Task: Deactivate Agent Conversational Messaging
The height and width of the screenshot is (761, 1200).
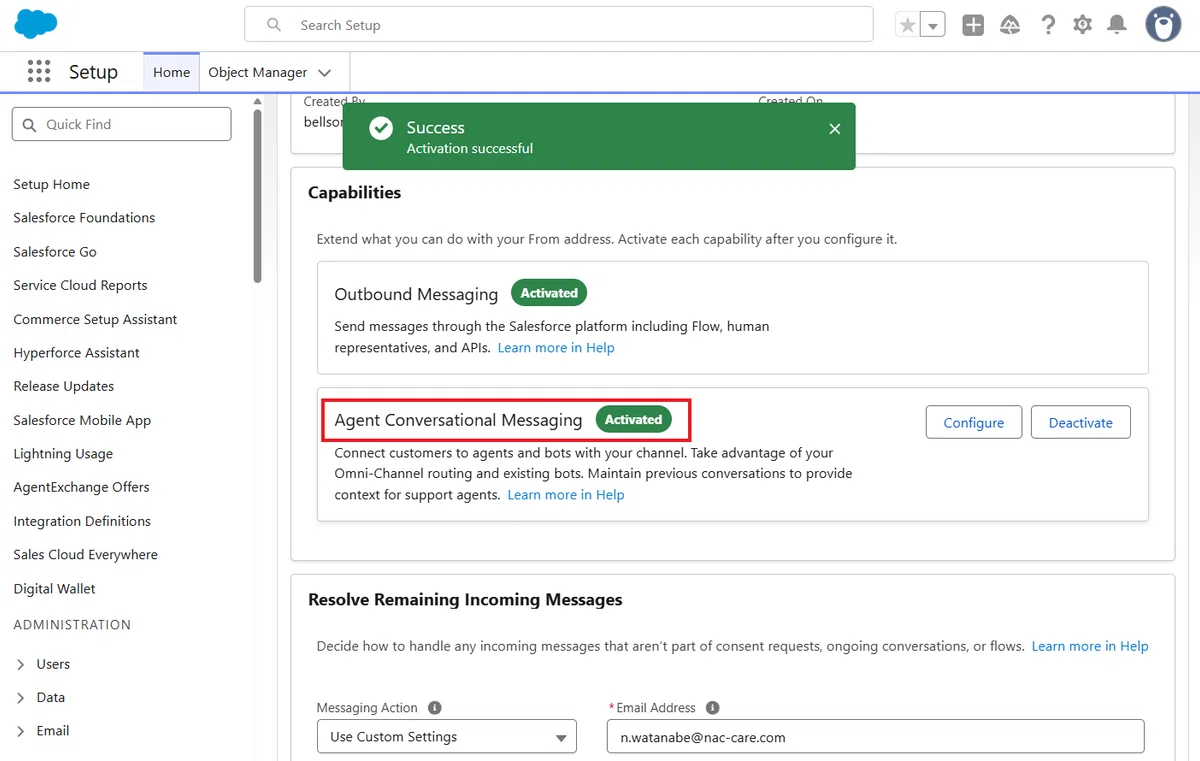Action: pyautogui.click(x=1080, y=422)
